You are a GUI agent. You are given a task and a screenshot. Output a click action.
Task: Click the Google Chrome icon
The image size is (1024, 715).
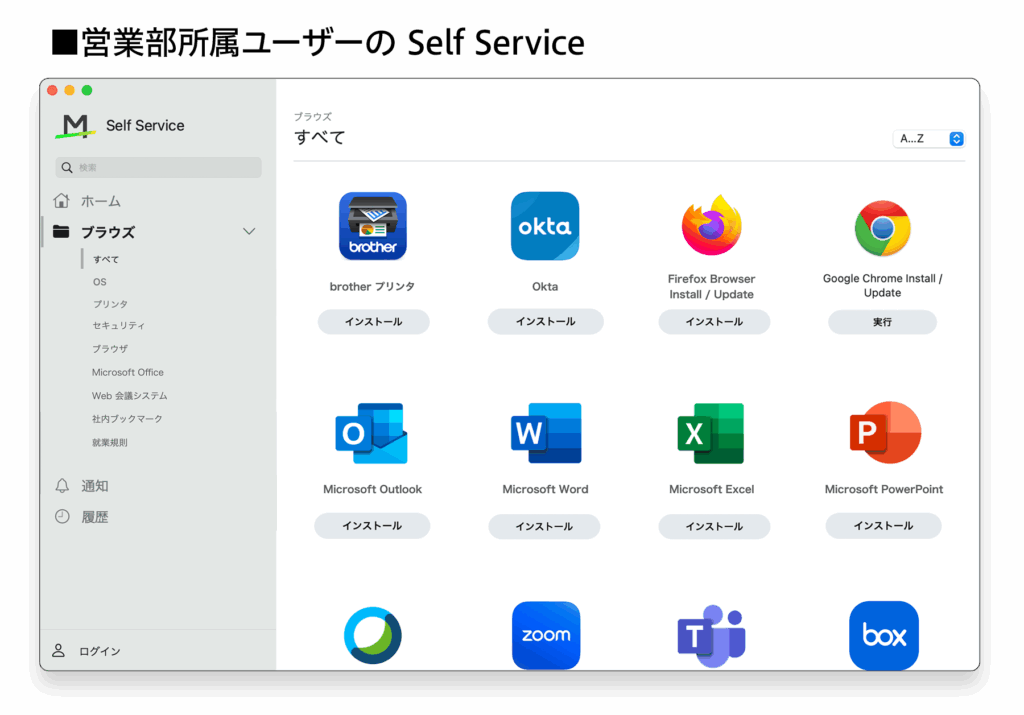pyautogui.click(x=882, y=228)
